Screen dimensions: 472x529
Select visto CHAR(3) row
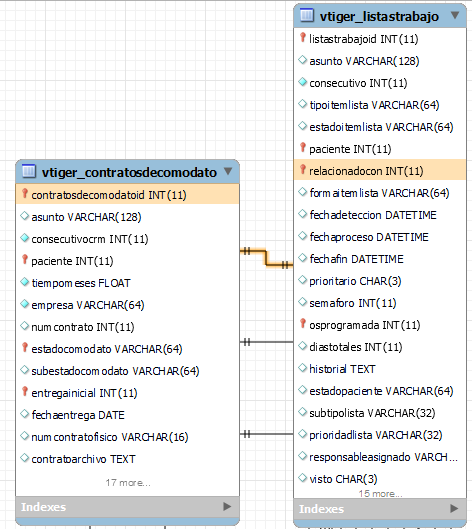380,479
